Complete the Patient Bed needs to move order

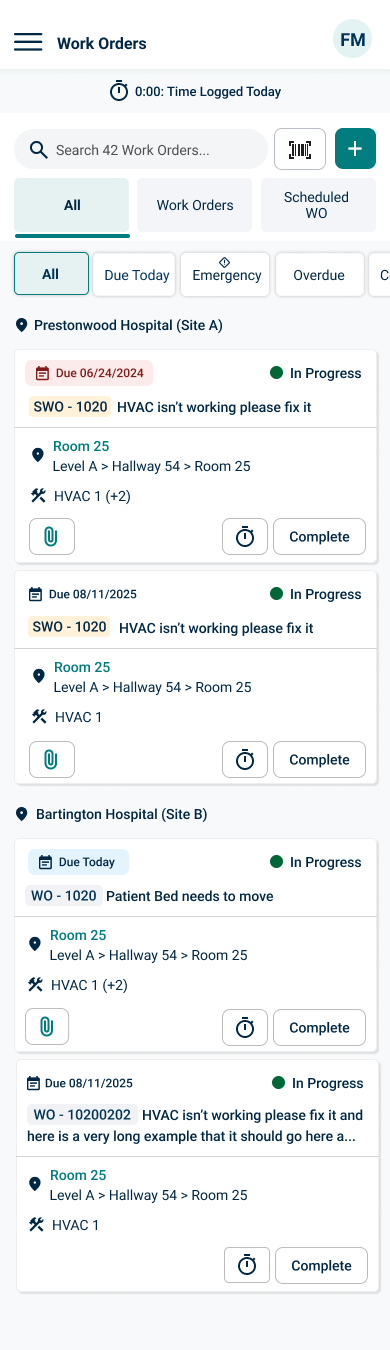(x=320, y=1027)
